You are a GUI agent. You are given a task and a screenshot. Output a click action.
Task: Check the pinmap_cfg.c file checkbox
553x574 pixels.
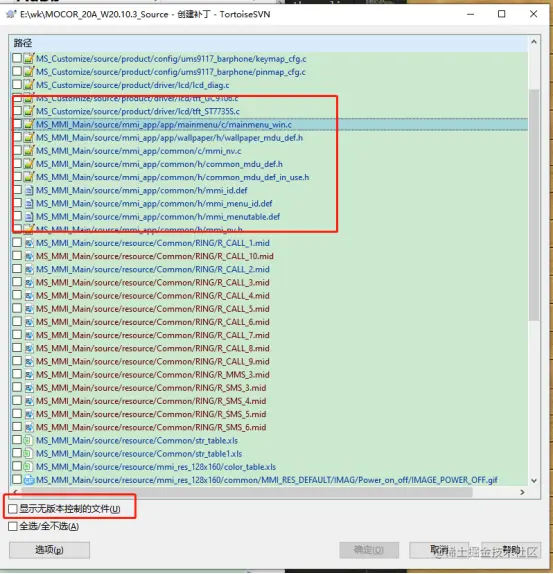17,71
